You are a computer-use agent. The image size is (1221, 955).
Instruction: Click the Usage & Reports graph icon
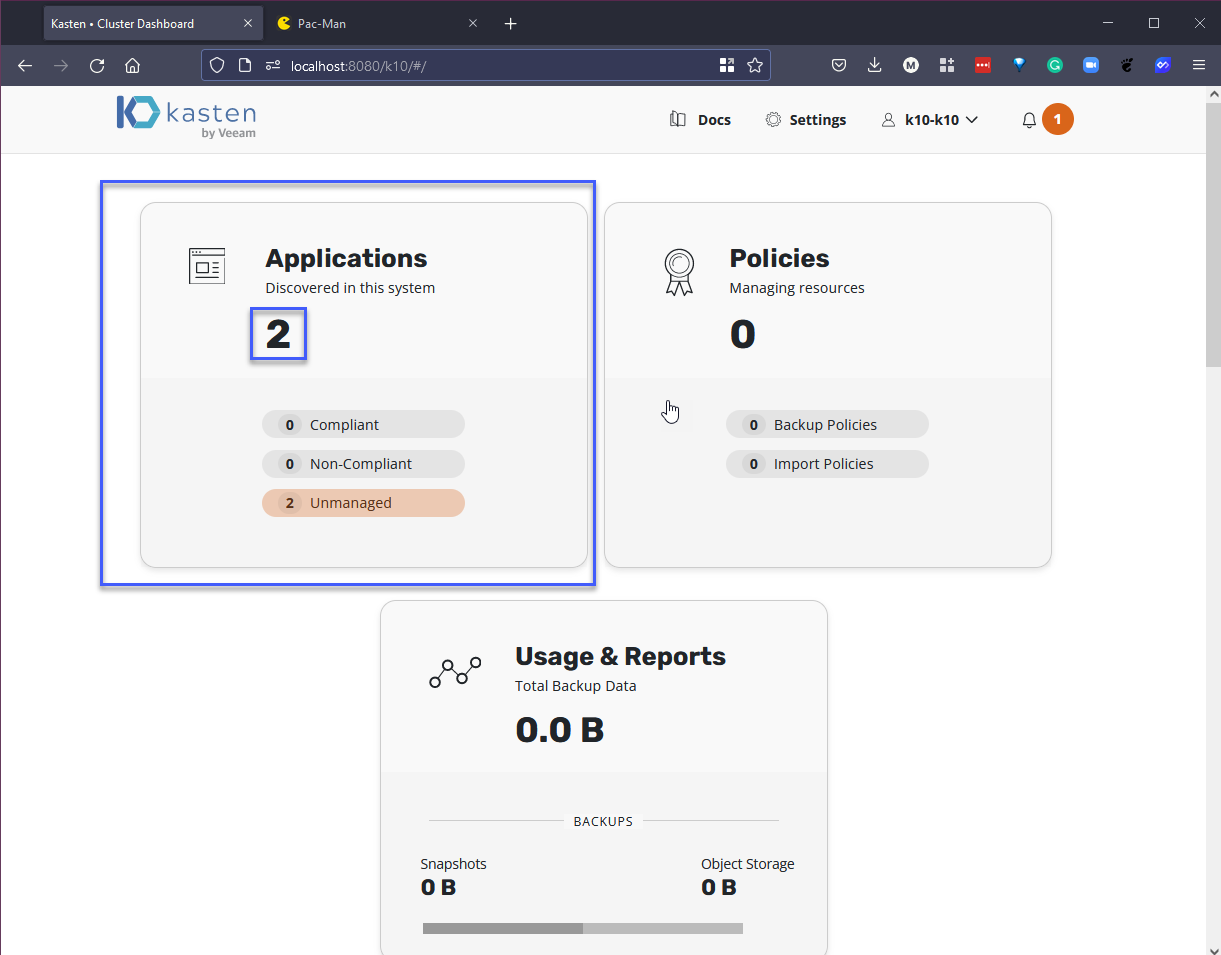tap(455, 673)
